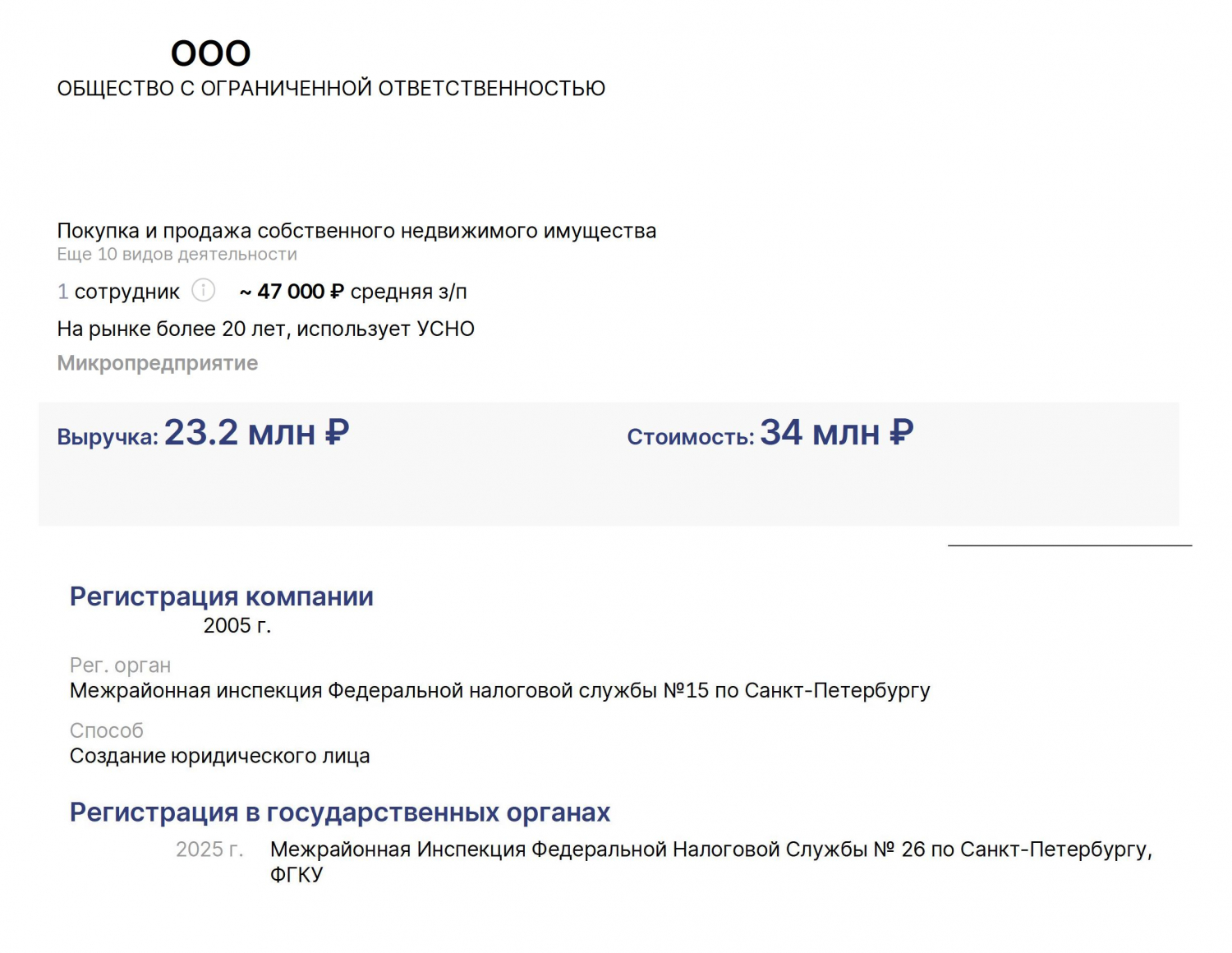Open the 'Еще 10 видов деятельности' link
The width and height of the screenshot is (1232, 953).
point(177,255)
